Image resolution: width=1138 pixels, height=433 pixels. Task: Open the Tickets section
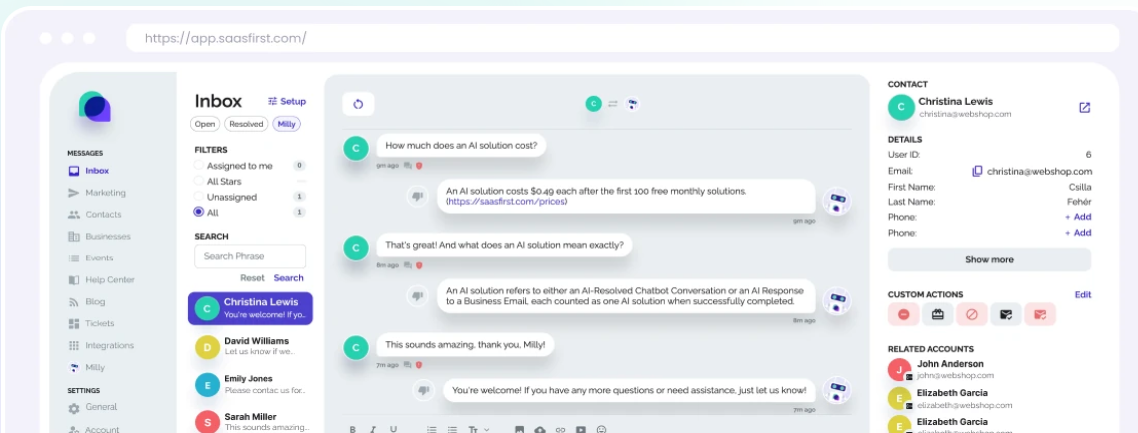point(91,323)
